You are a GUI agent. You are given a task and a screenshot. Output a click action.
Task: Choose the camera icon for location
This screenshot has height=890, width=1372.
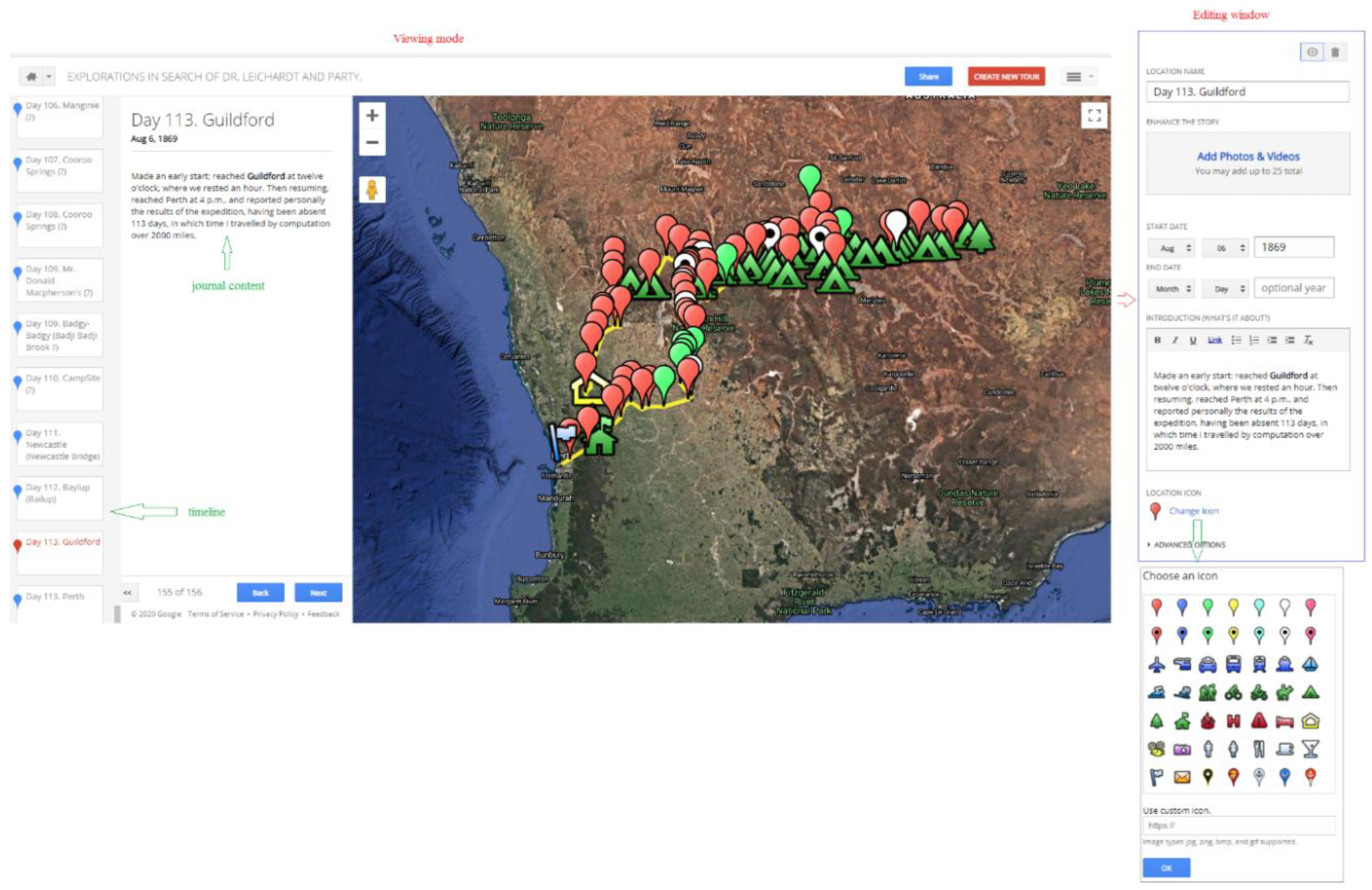pos(1182,750)
